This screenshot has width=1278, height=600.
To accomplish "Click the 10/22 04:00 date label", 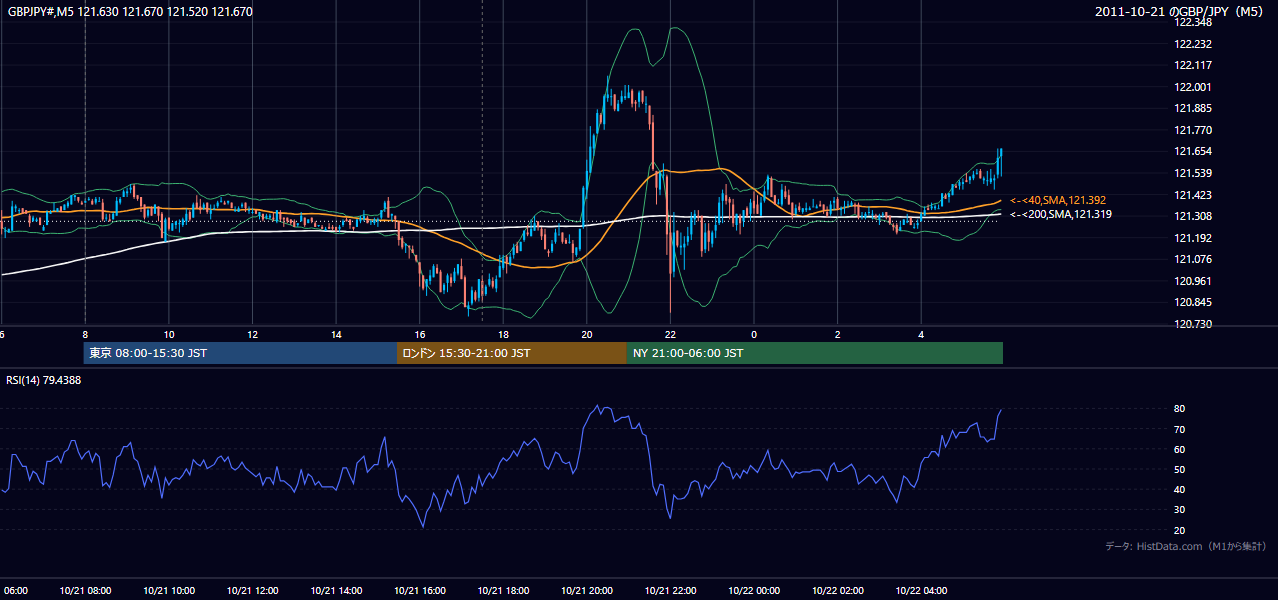I will coord(921,590).
